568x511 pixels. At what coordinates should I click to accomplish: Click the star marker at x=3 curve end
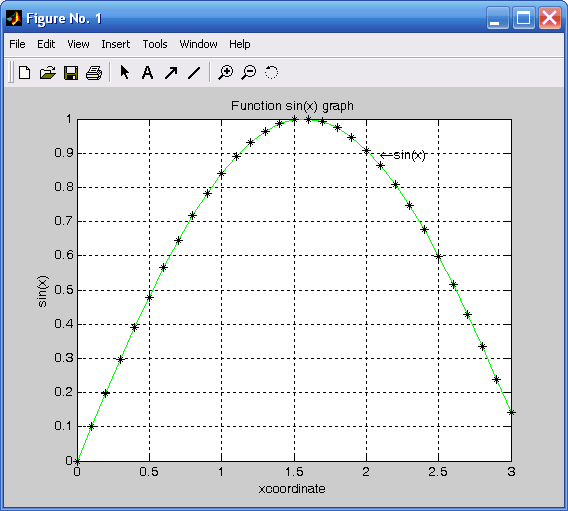pos(511,412)
